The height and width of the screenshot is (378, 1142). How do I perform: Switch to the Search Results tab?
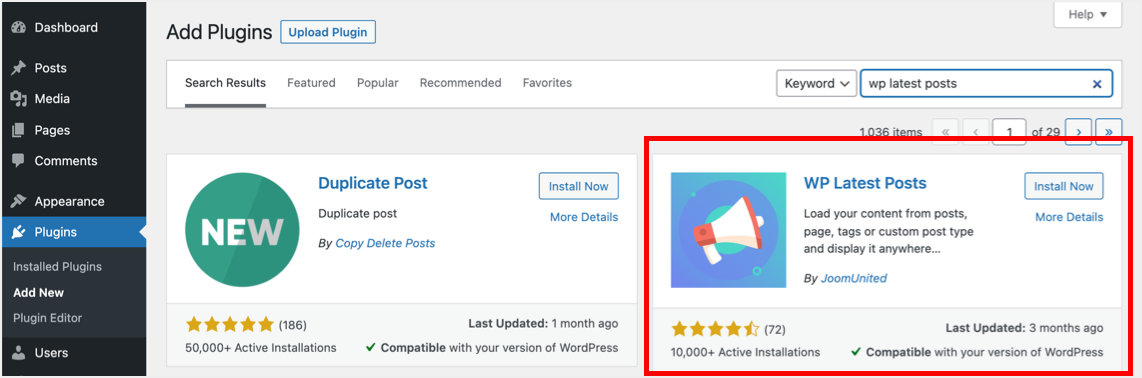click(225, 83)
